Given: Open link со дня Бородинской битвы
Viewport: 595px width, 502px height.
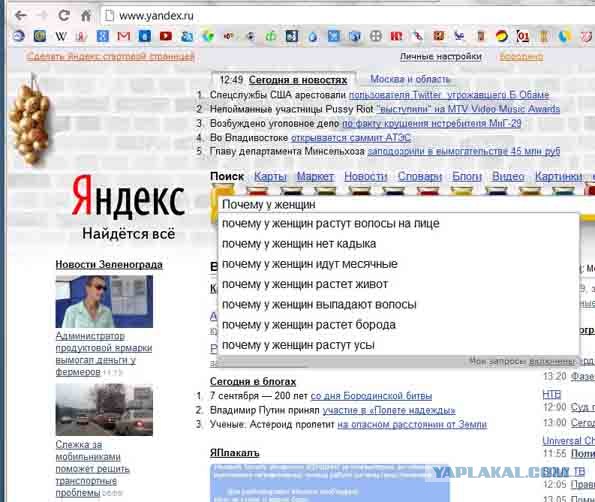Looking at the screenshot, I should (371, 396).
